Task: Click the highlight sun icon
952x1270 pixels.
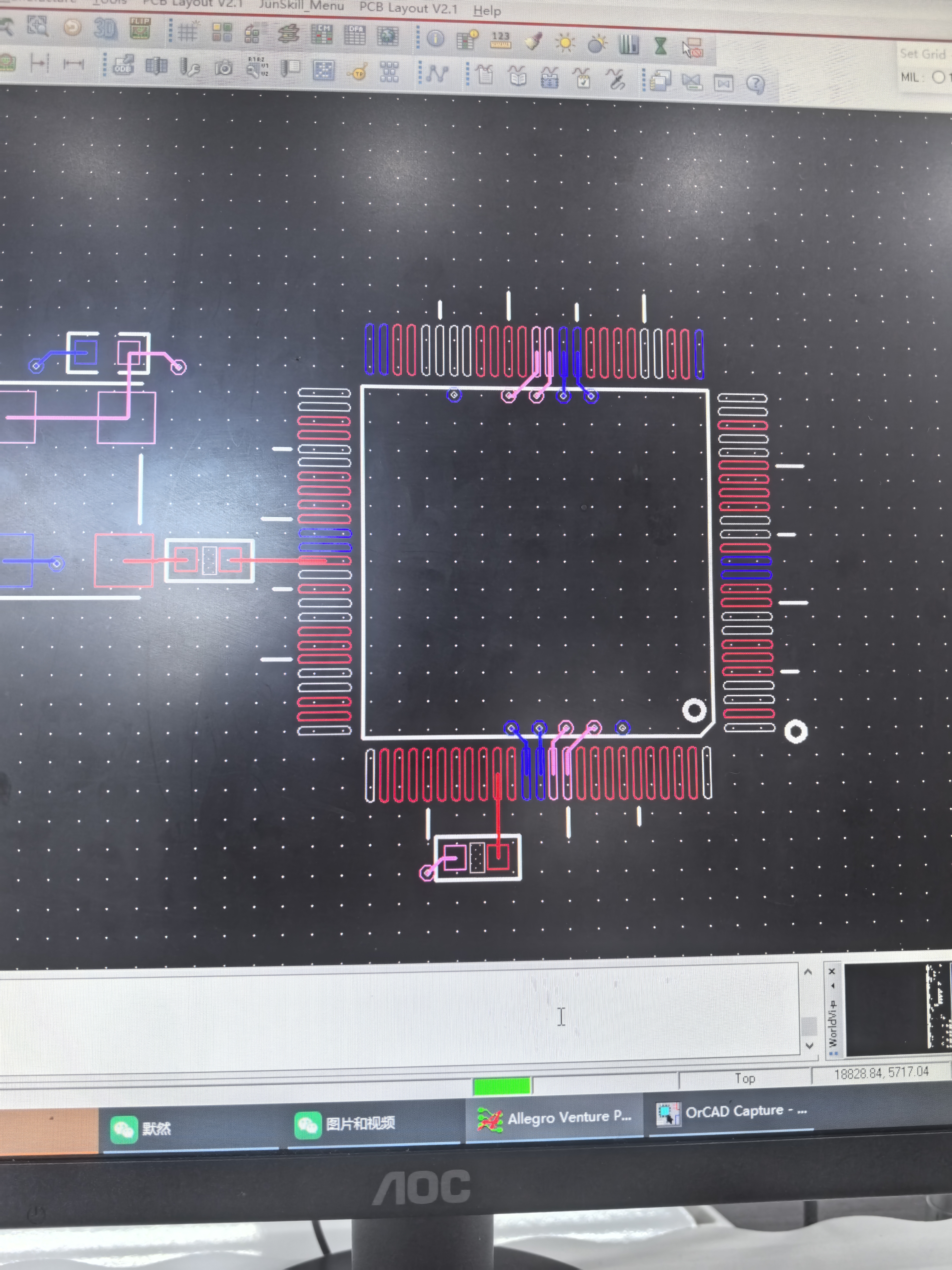Action: [x=565, y=43]
